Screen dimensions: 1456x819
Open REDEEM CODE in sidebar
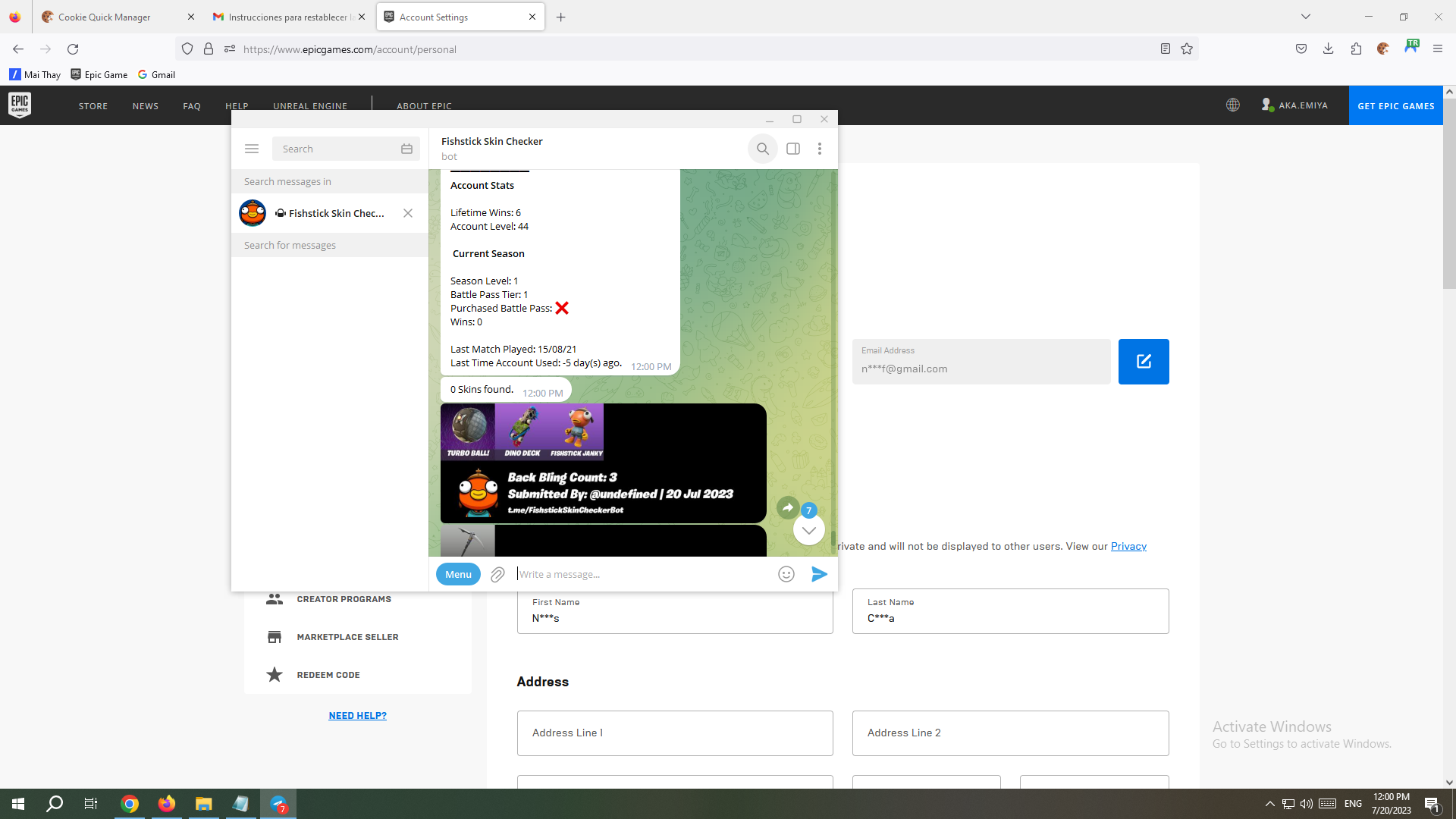(x=328, y=675)
